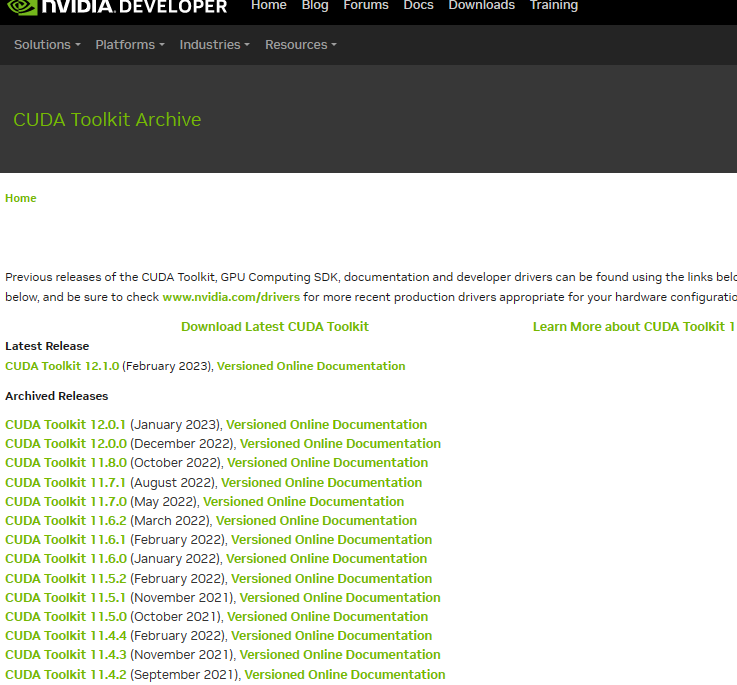Viewport: 737px width, 685px height.
Task: Open the www.nvidia.com/drivers link
Action: click(x=231, y=297)
